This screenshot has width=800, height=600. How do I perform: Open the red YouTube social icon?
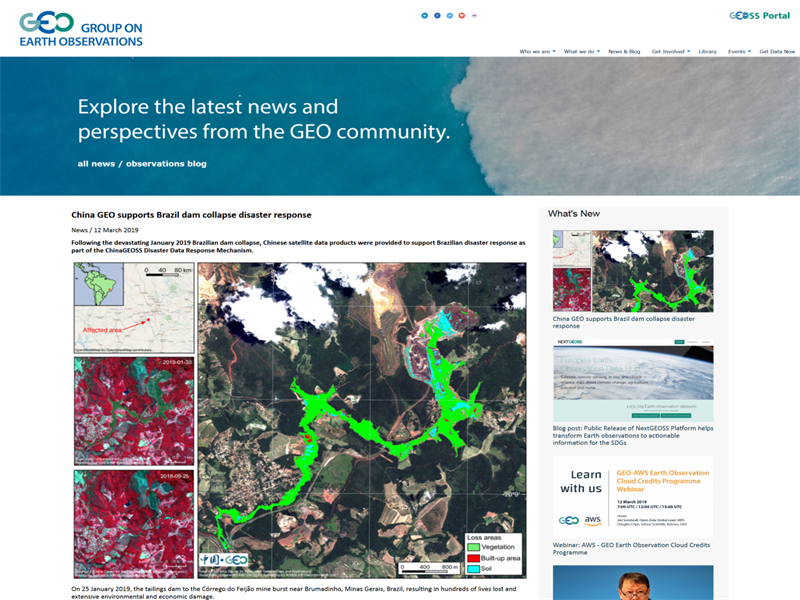(462, 16)
